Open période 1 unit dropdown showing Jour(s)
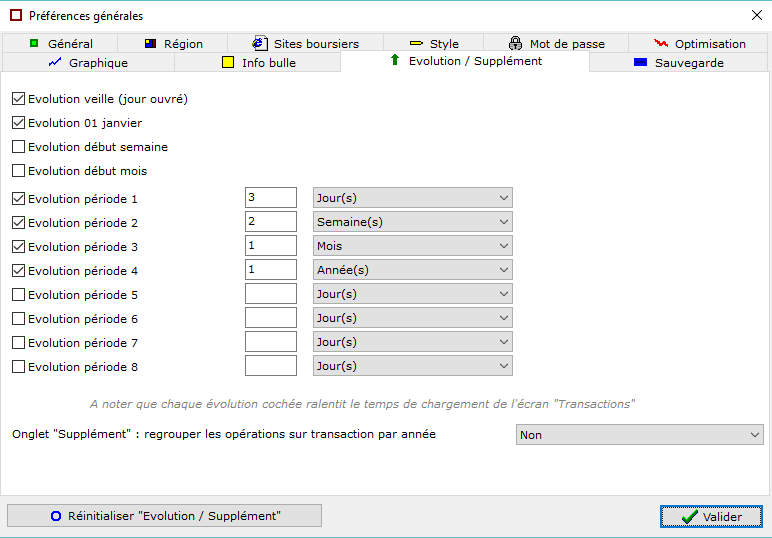 click(413, 198)
